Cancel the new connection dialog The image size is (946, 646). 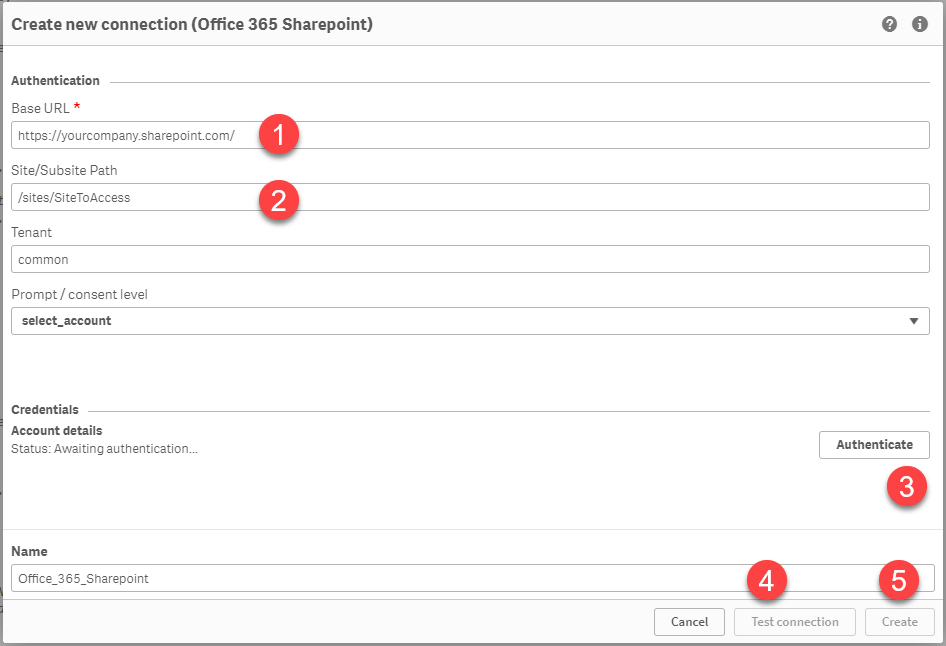point(689,622)
